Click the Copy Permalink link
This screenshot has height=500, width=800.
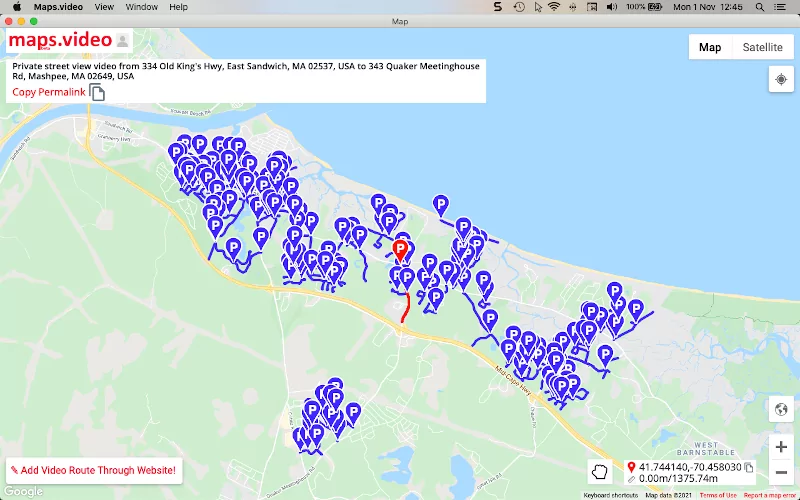pyautogui.click(x=49, y=92)
